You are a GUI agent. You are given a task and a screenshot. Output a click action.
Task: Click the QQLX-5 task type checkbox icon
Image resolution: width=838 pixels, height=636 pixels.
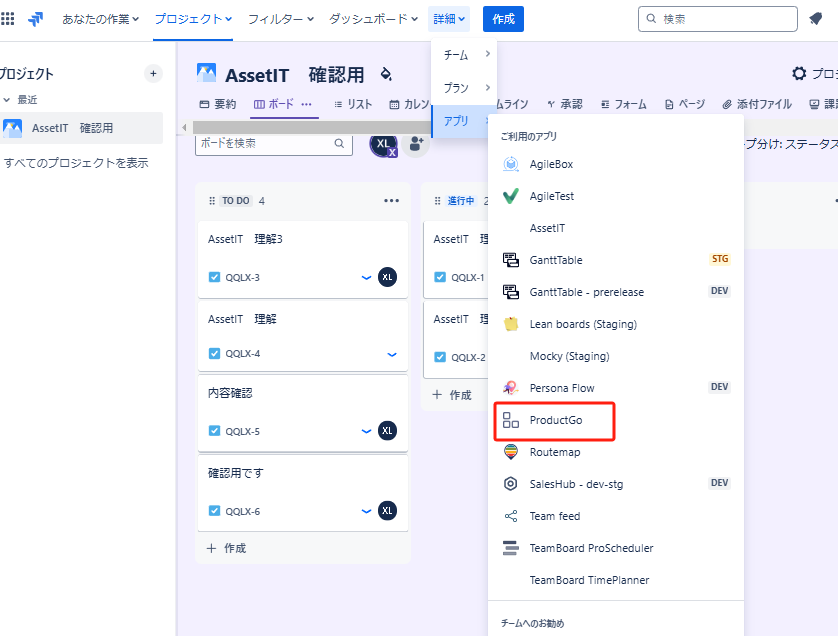pos(214,431)
